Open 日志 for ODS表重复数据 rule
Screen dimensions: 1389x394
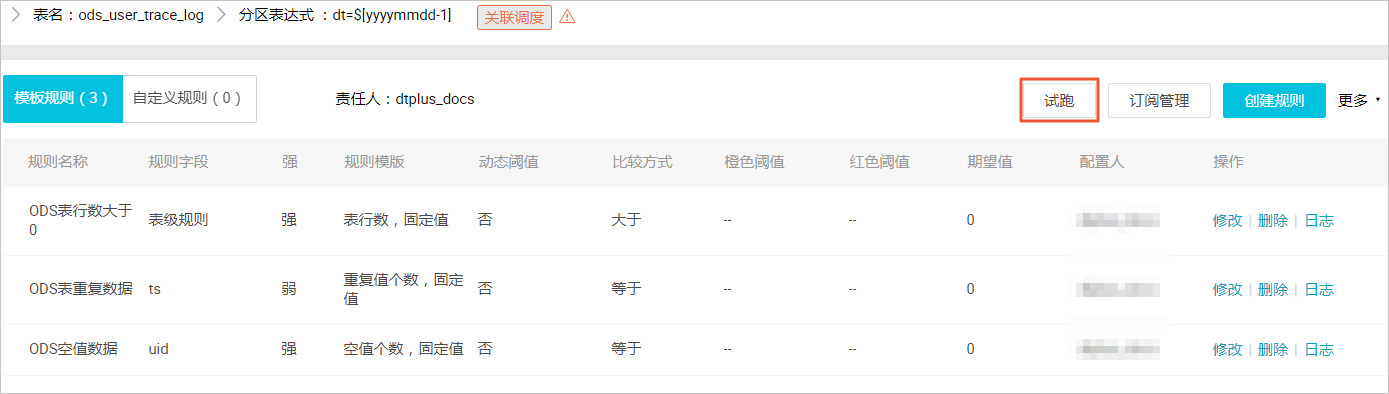tap(1319, 289)
